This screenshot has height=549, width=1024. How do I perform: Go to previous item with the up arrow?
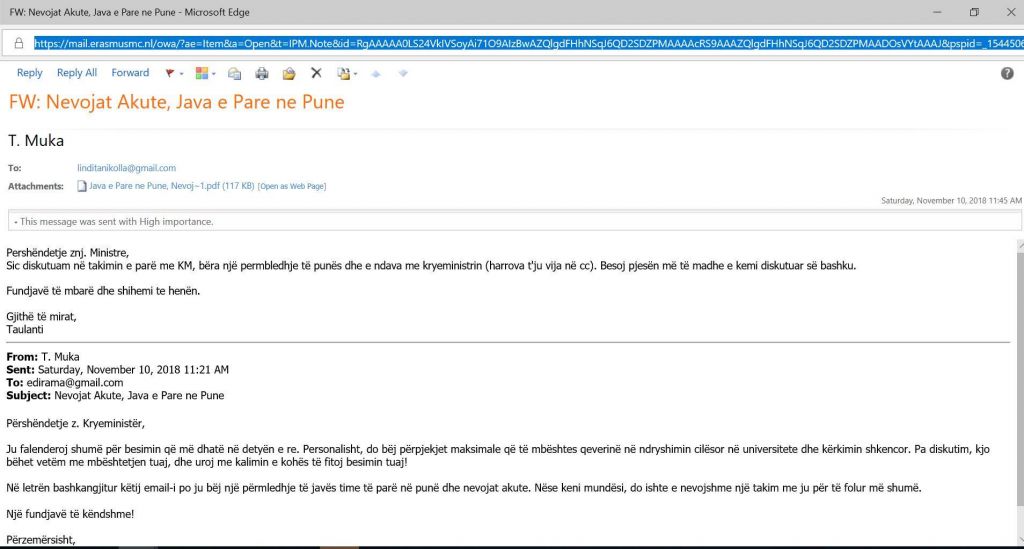[x=376, y=73]
